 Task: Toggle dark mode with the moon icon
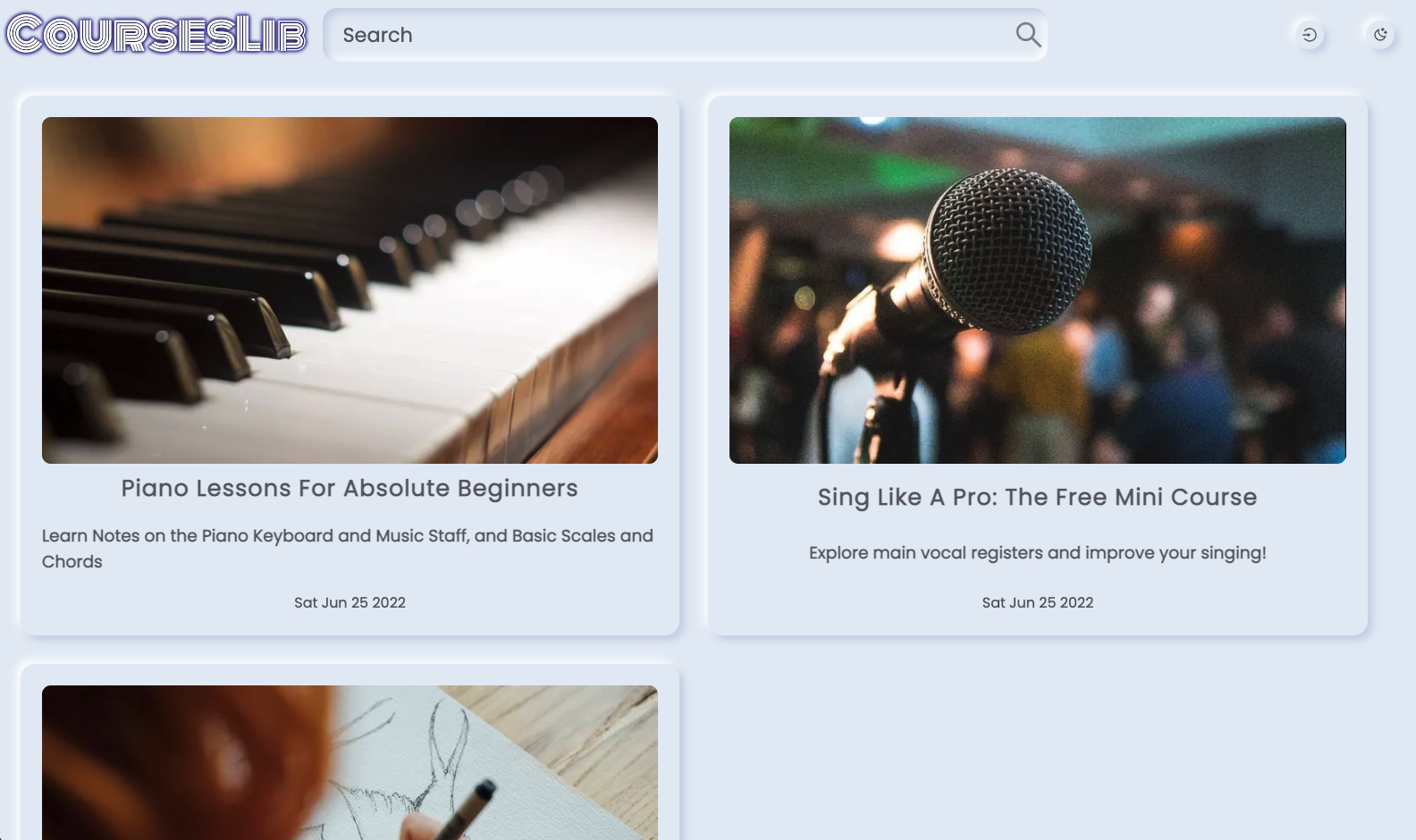(x=1380, y=35)
